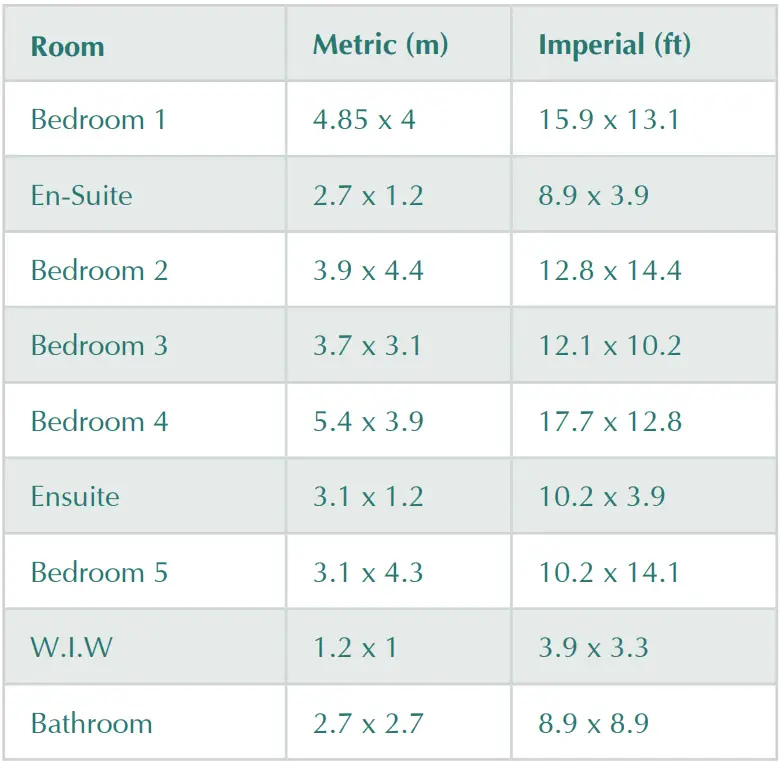Click the 3.9 x 3.3 imperial cell

point(594,648)
